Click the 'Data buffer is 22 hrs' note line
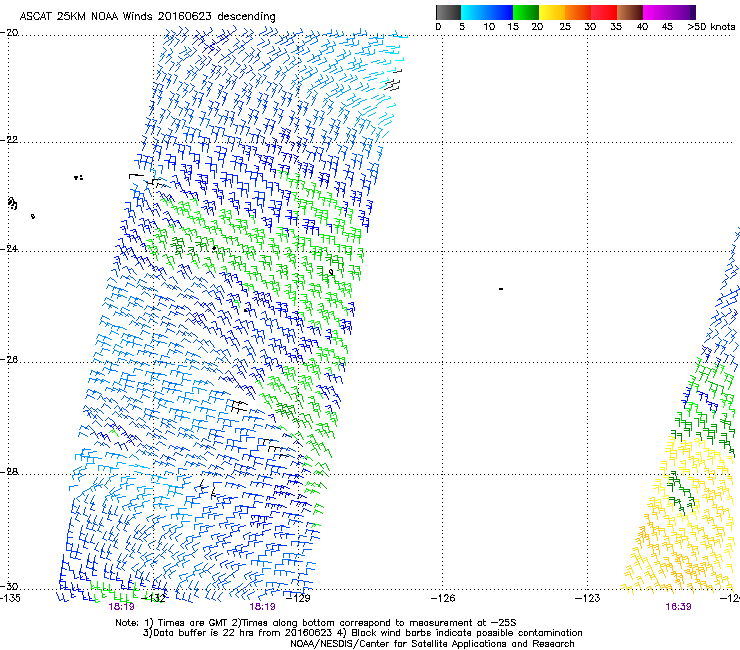 [x=362, y=633]
